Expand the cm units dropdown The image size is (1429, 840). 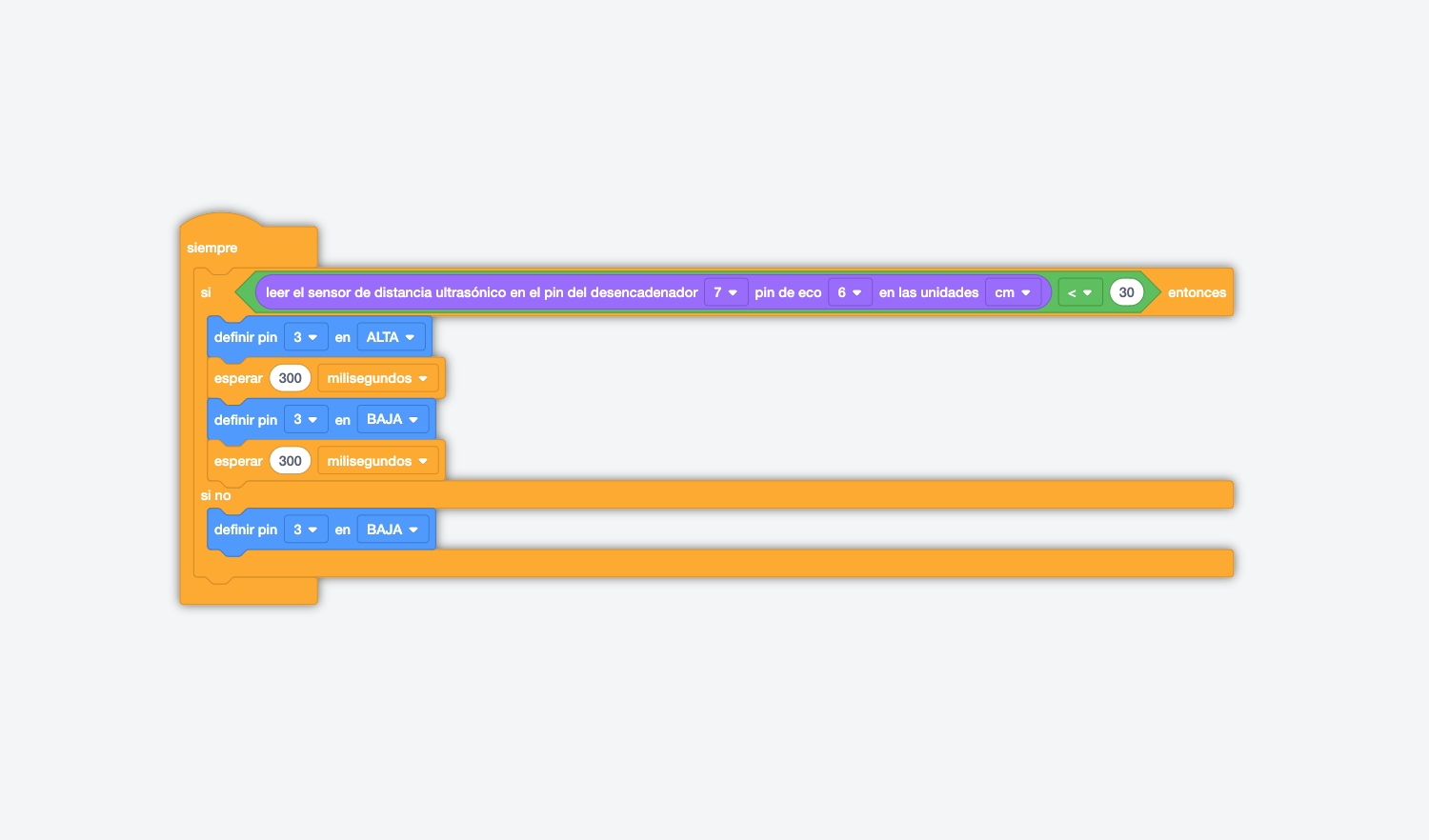coord(1013,292)
